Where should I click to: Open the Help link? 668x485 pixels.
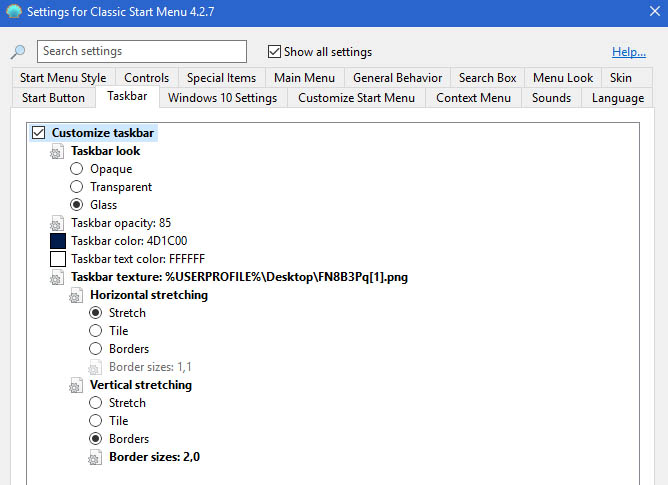point(628,52)
